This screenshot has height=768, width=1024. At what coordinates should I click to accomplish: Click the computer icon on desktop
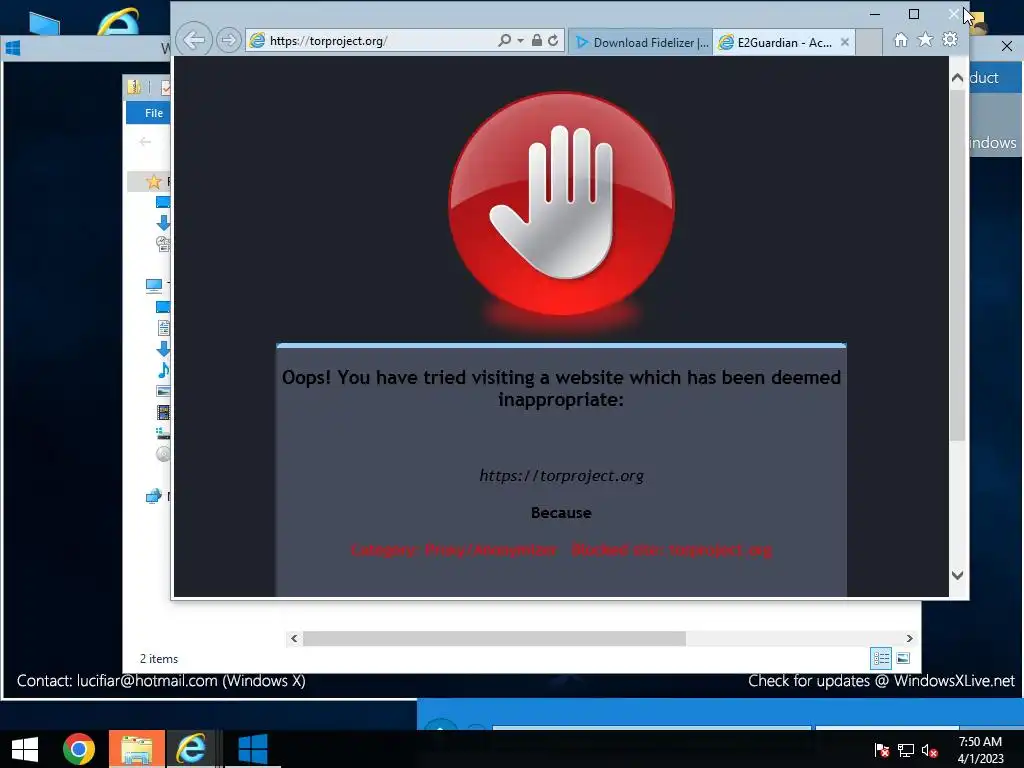click(44, 25)
